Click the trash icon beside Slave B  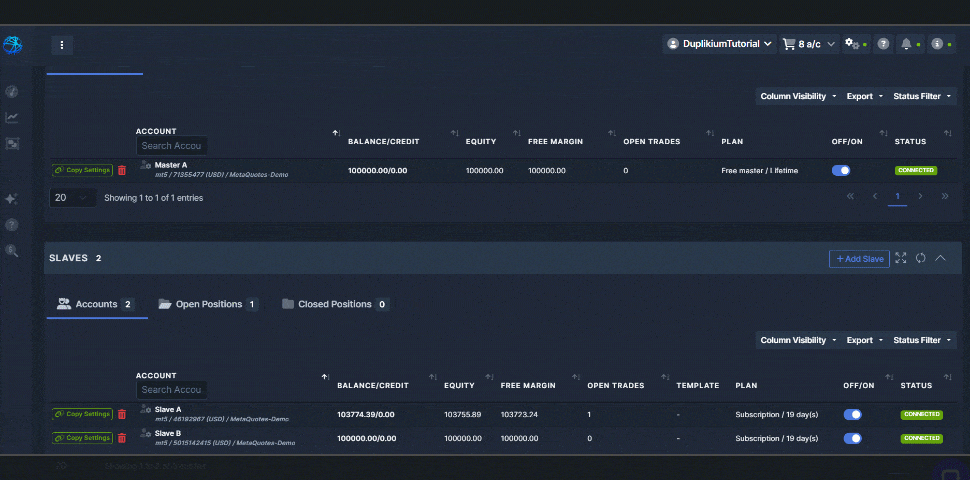(122, 438)
